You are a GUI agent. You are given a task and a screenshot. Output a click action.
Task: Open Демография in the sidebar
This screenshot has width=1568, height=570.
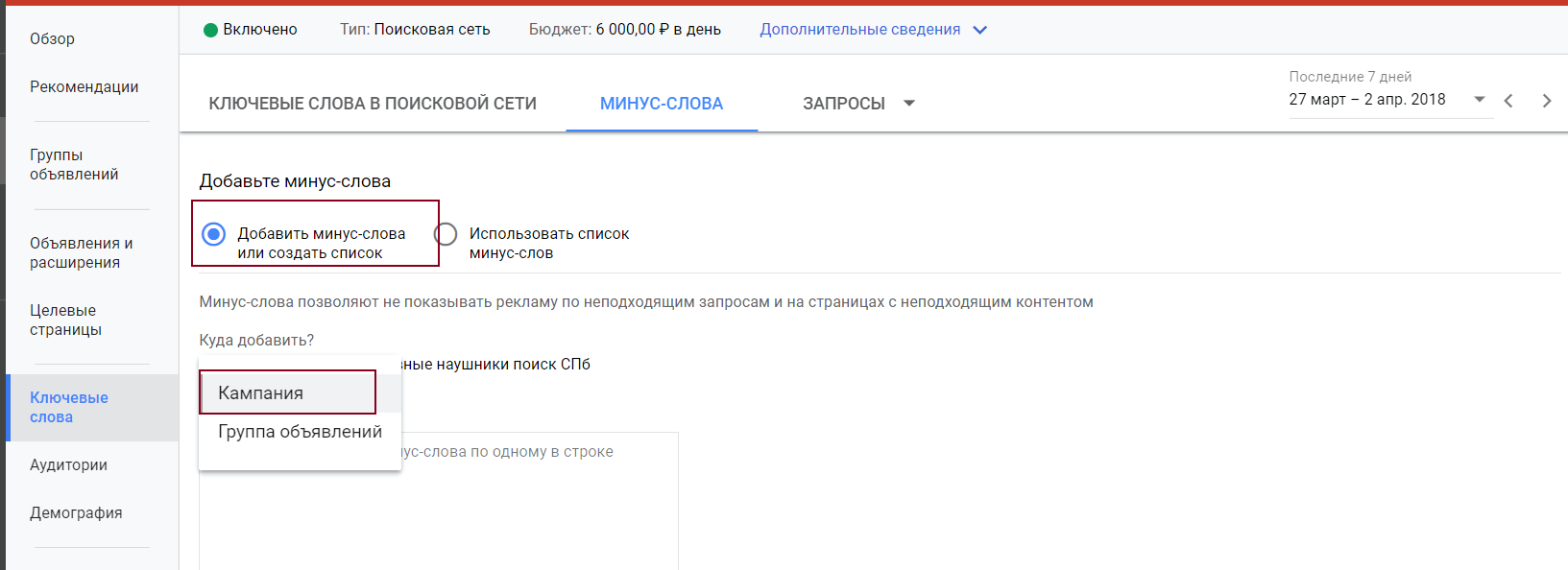coord(76,513)
